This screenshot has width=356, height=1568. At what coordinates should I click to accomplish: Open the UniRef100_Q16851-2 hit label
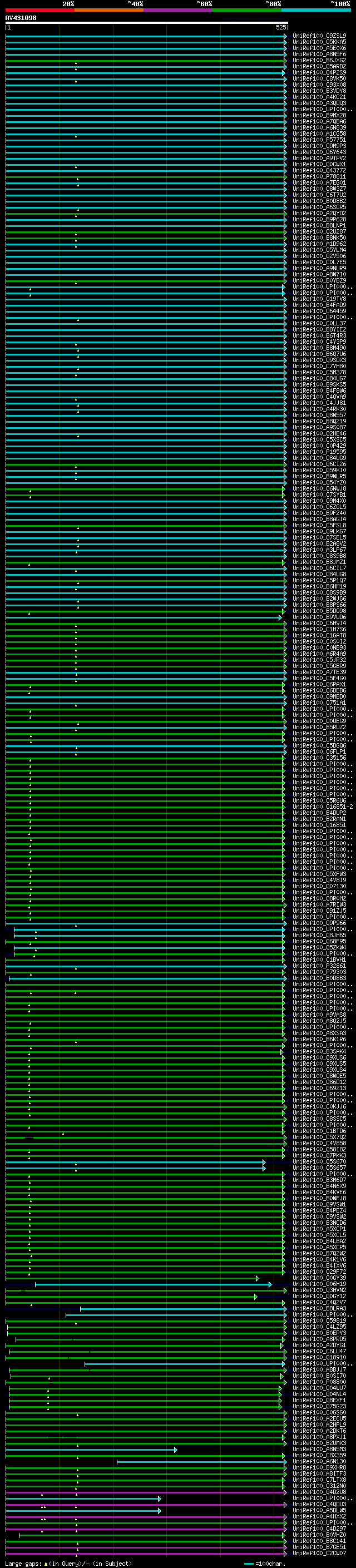click(322, 807)
